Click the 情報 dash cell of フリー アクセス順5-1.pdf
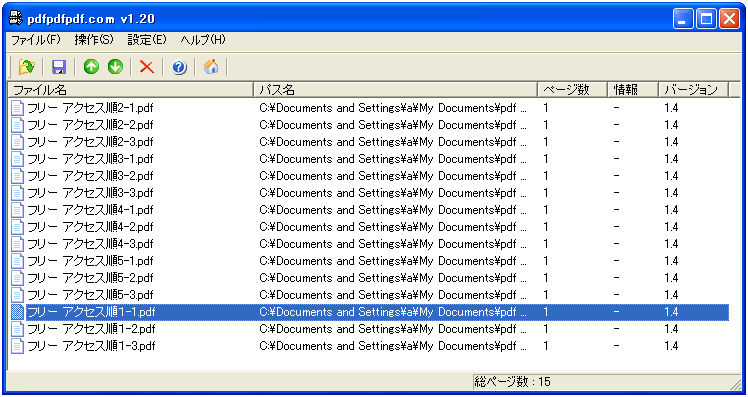The image size is (748, 397). pyautogui.click(x=617, y=261)
